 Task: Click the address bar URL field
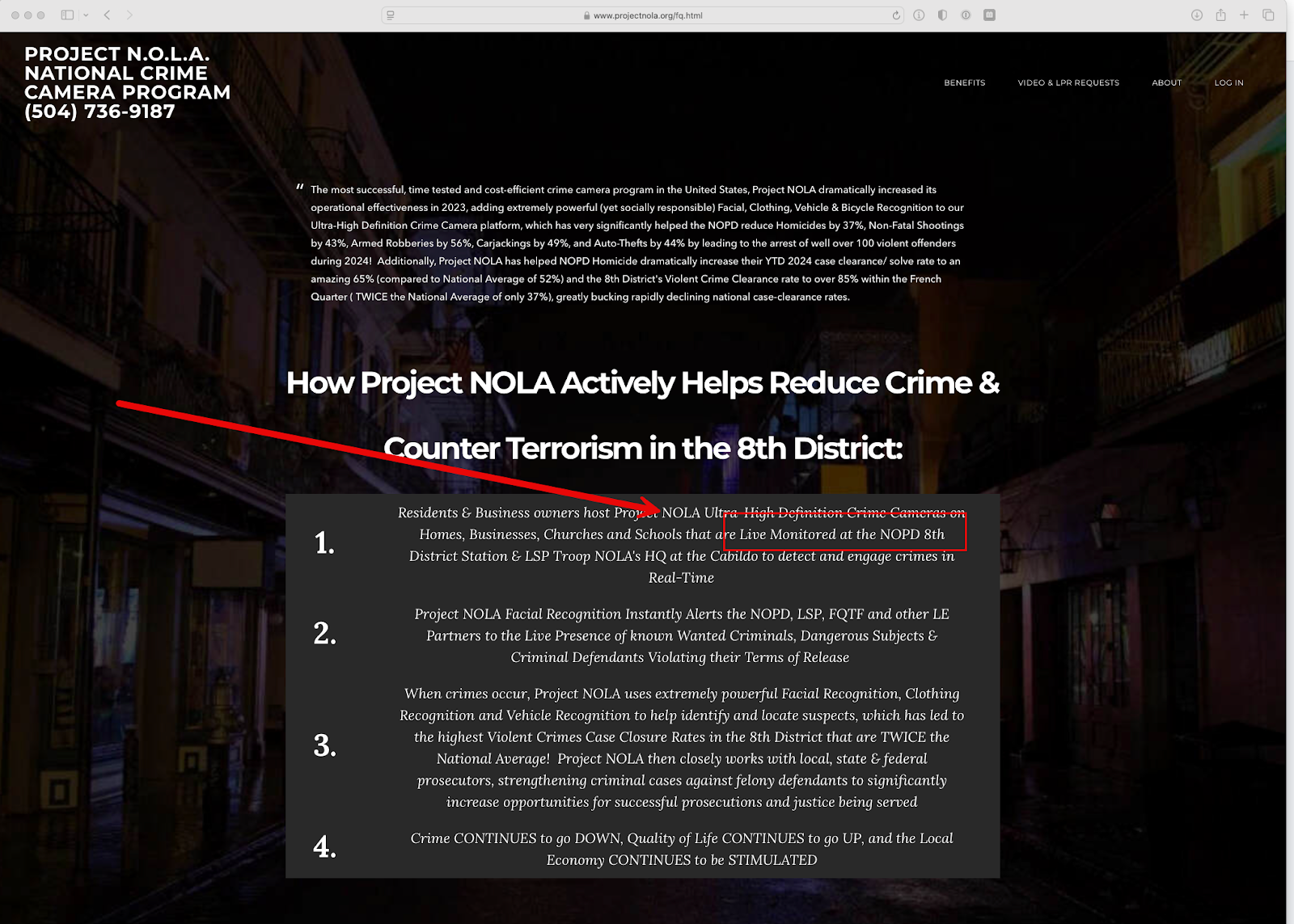(643, 15)
